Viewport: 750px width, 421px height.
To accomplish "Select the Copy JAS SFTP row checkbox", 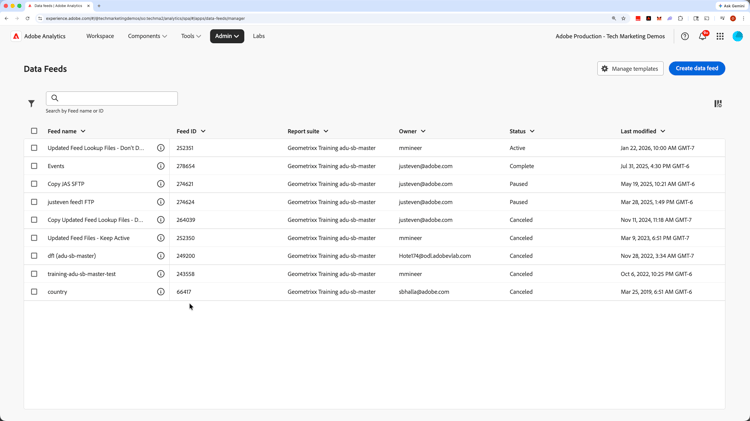I will pos(34,184).
